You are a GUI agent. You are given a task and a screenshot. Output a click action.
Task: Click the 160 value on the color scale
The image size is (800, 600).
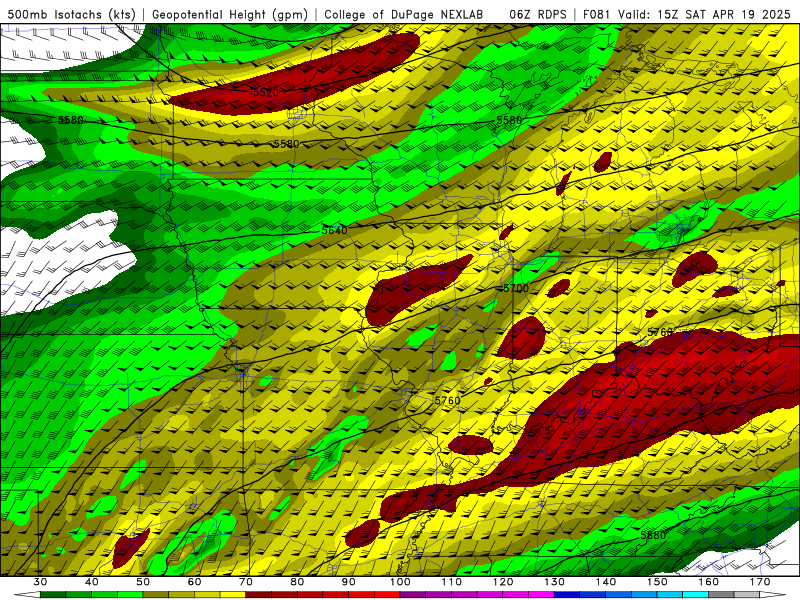coord(709,582)
